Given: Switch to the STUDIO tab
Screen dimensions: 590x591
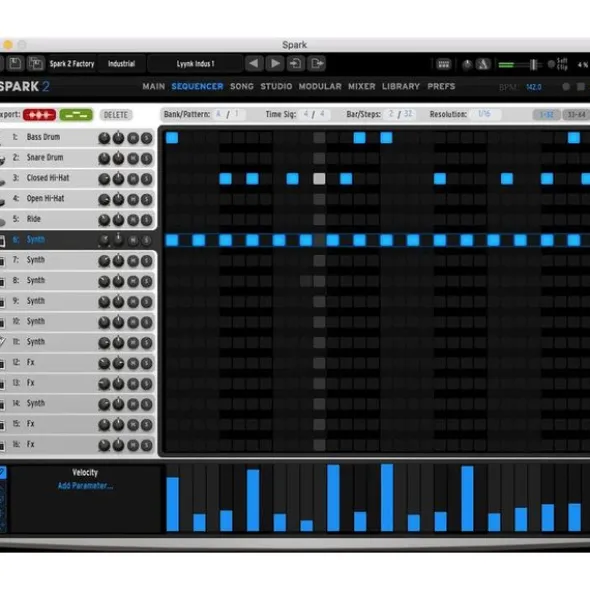Looking at the screenshot, I should pos(276,87).
